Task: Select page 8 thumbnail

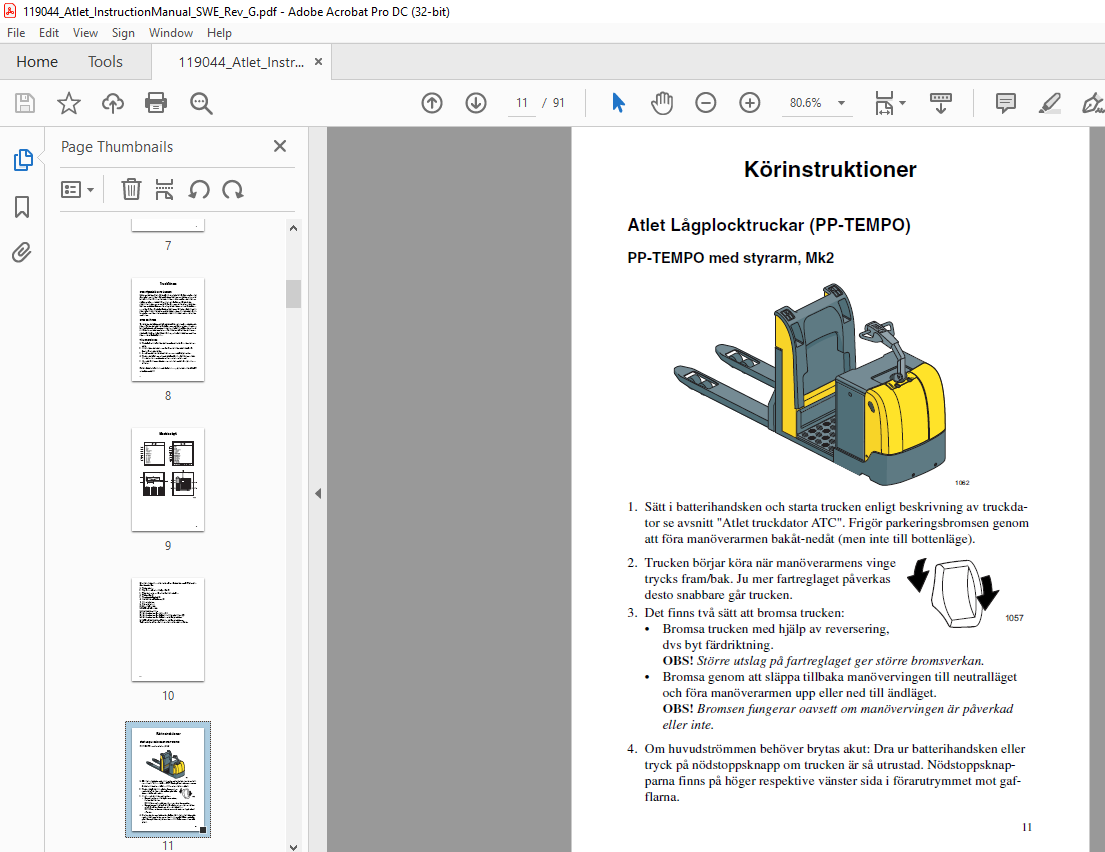Action: pos(168,330)
